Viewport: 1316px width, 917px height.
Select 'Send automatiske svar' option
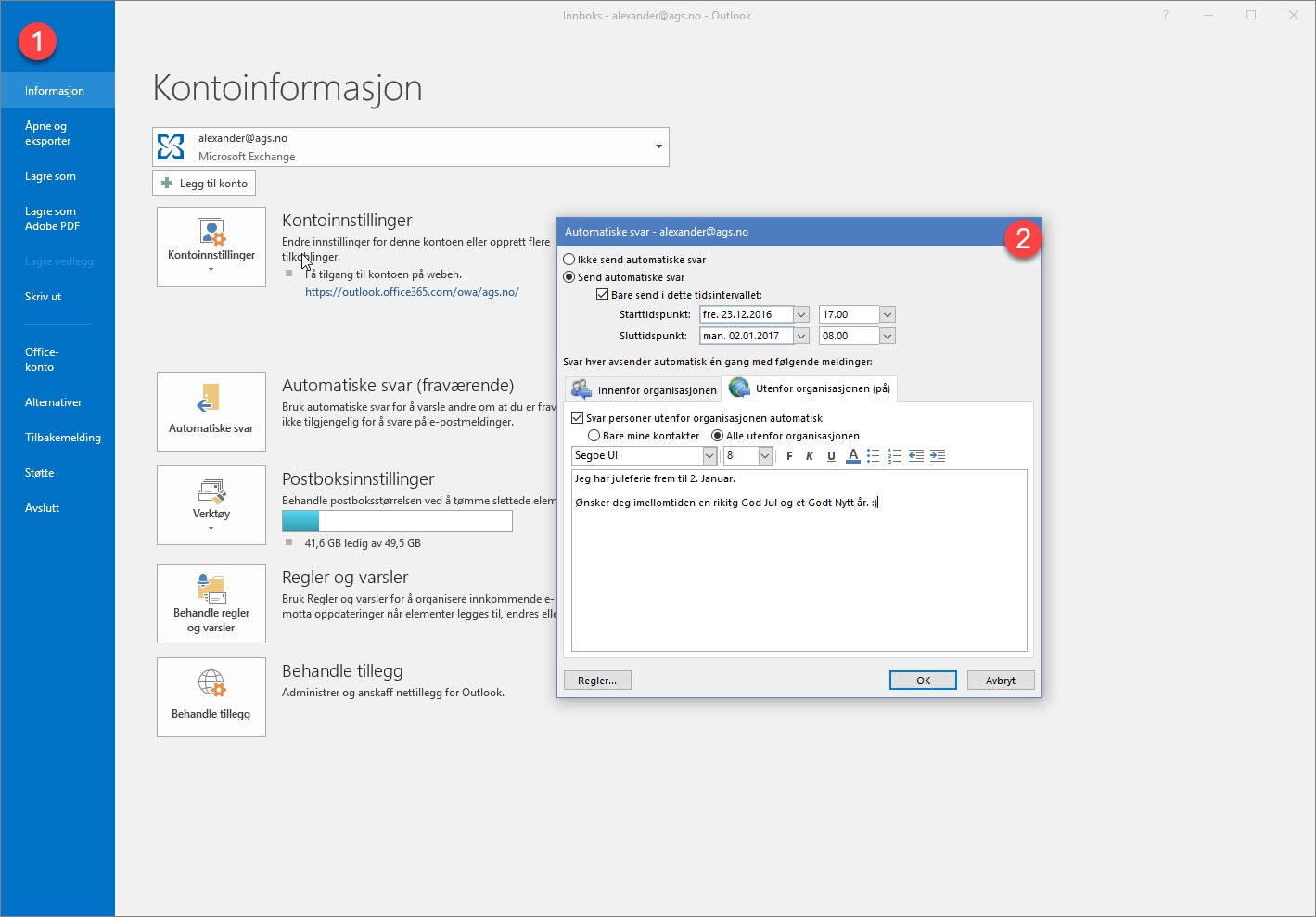(x=569, y=277)
